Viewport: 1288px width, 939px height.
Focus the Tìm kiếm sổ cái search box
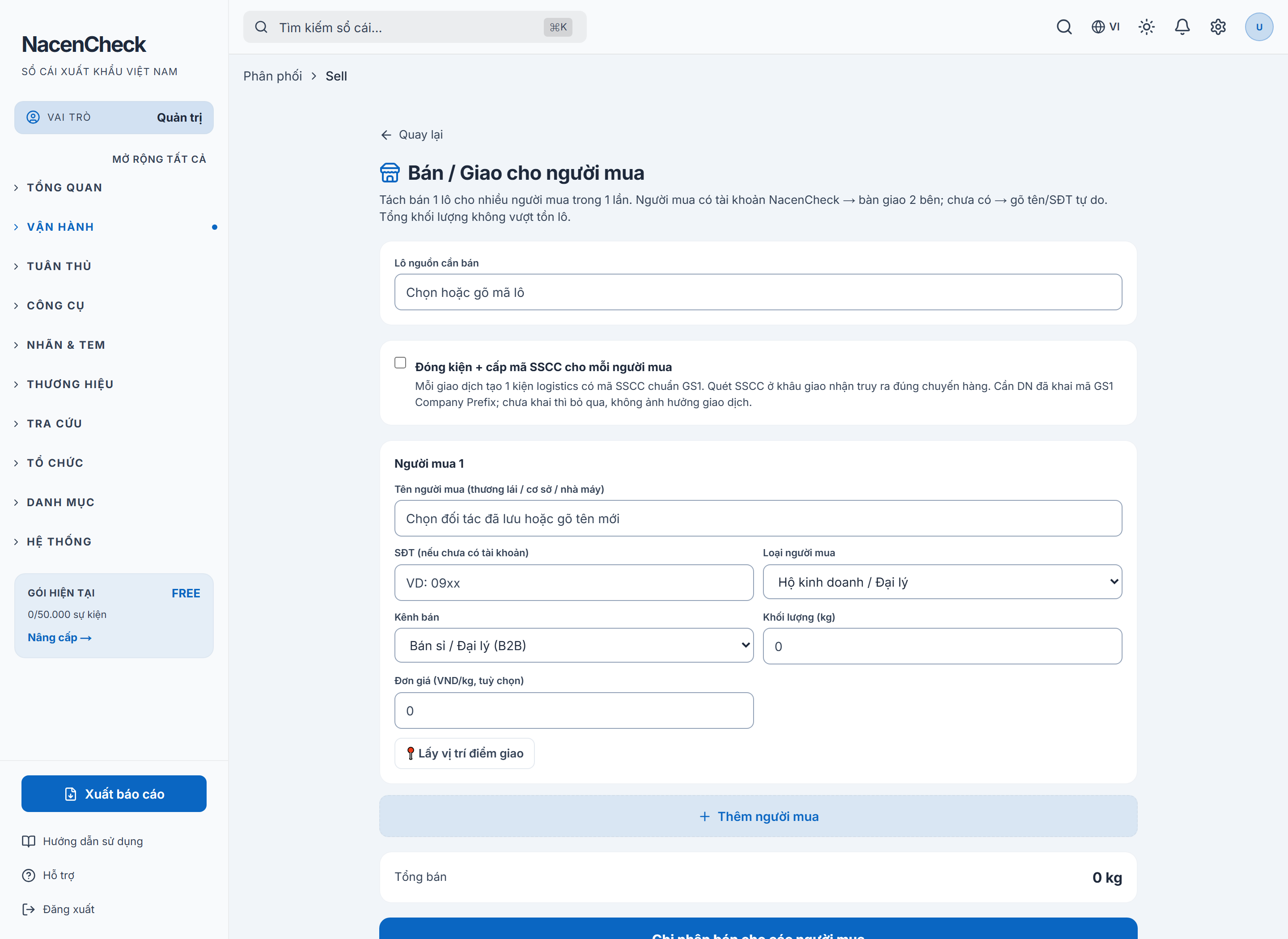pyautogui.click(x=415, y=27)
